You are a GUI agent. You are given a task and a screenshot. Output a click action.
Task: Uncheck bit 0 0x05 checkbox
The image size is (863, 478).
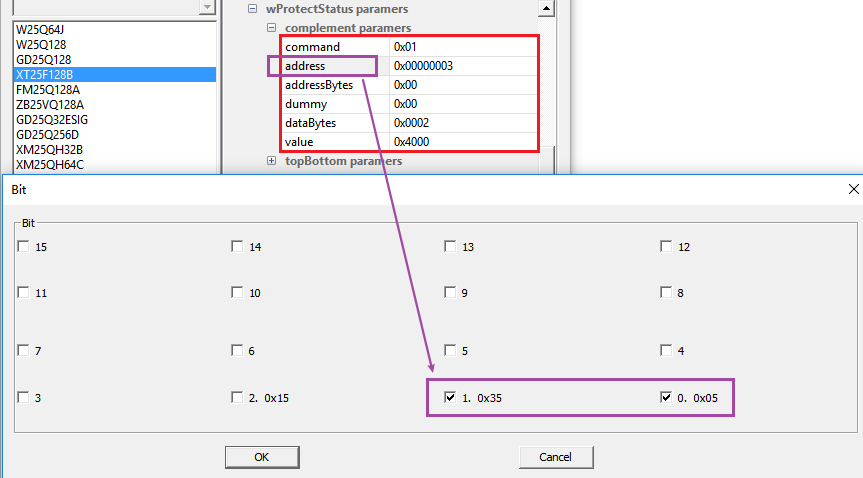(x=666, y=398)
